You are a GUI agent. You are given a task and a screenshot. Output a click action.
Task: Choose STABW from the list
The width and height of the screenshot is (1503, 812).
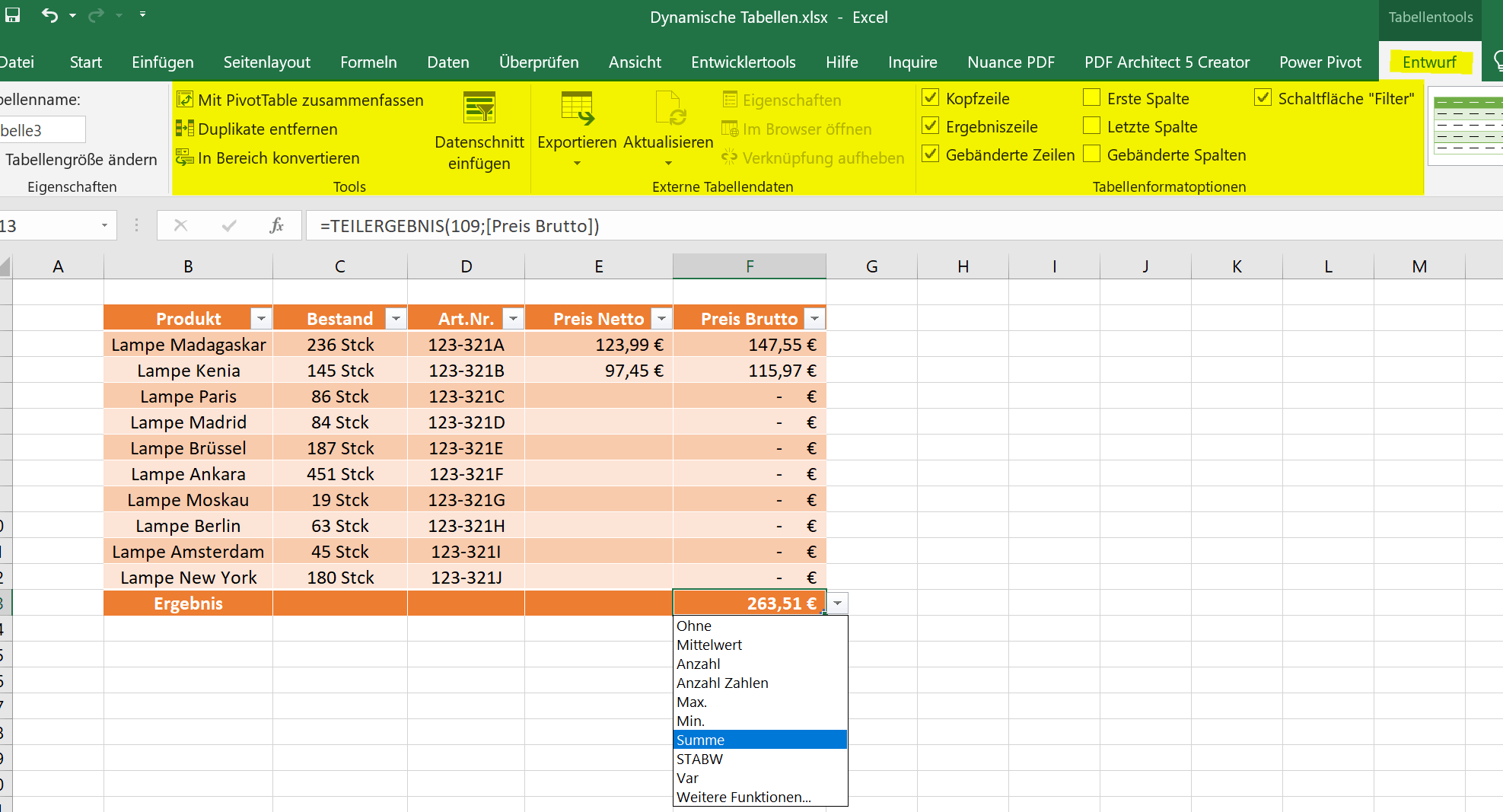760,759
